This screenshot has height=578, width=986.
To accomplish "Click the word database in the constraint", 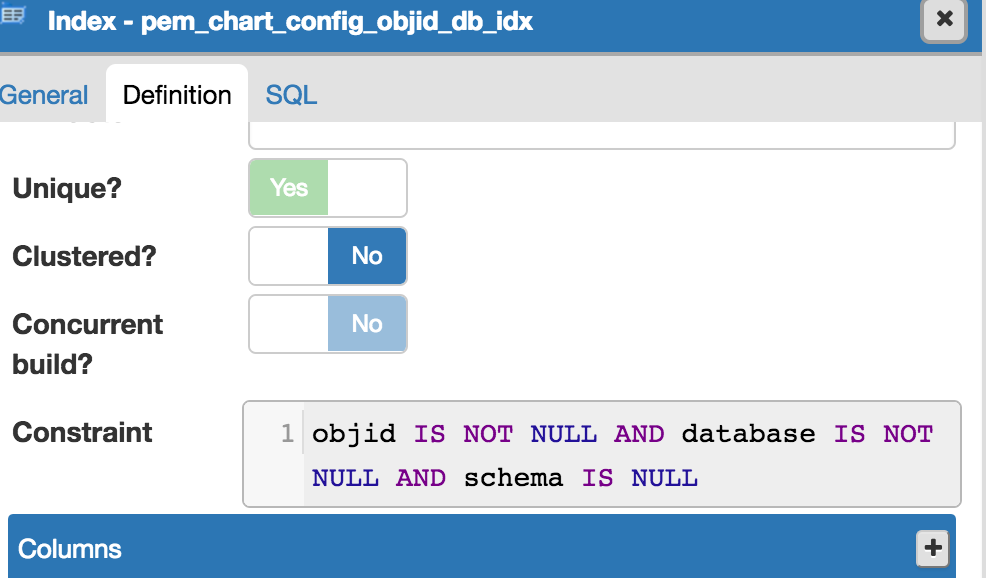I will (748, 434).
